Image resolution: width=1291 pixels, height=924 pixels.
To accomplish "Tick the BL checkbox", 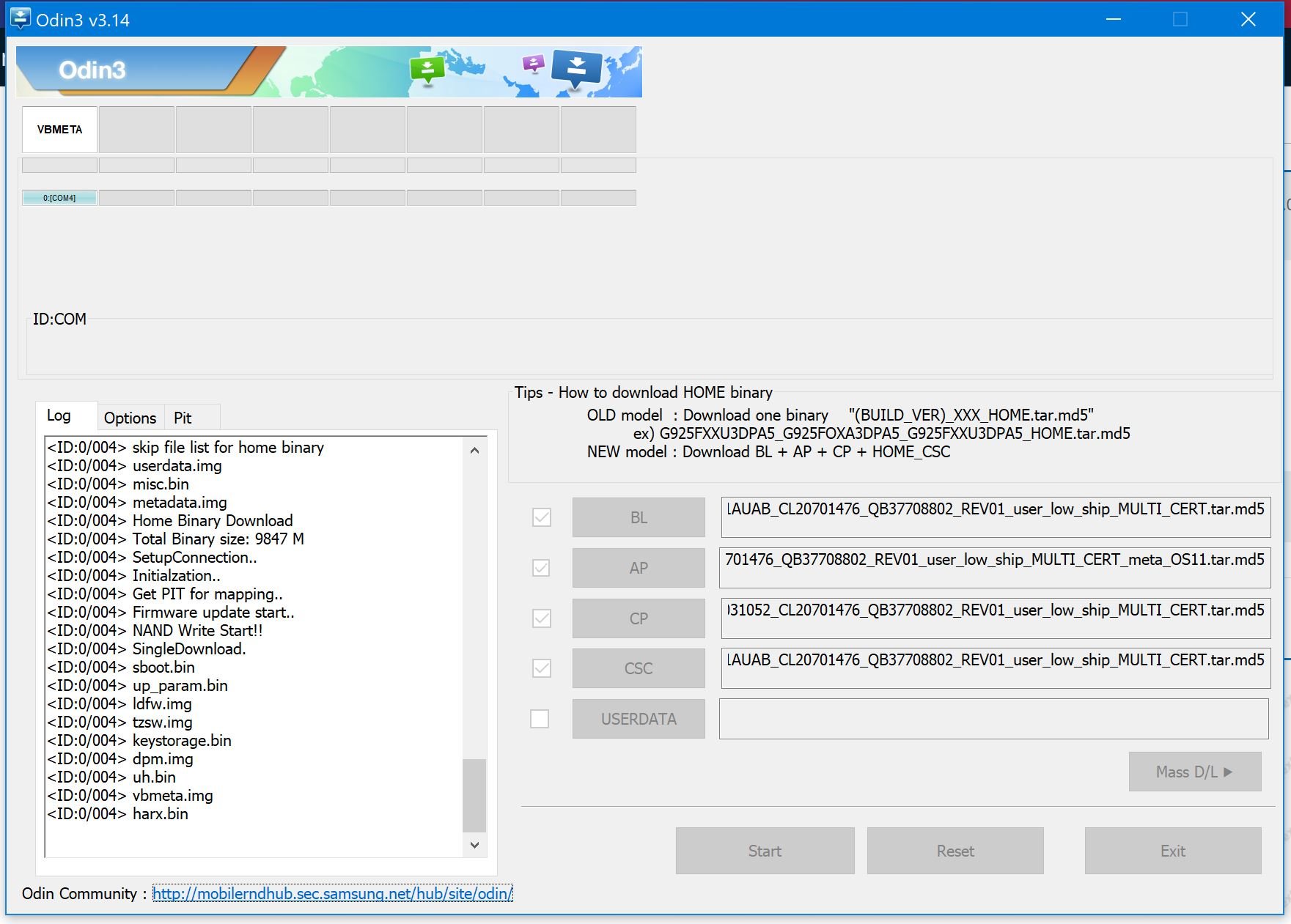I will (542, 517).
